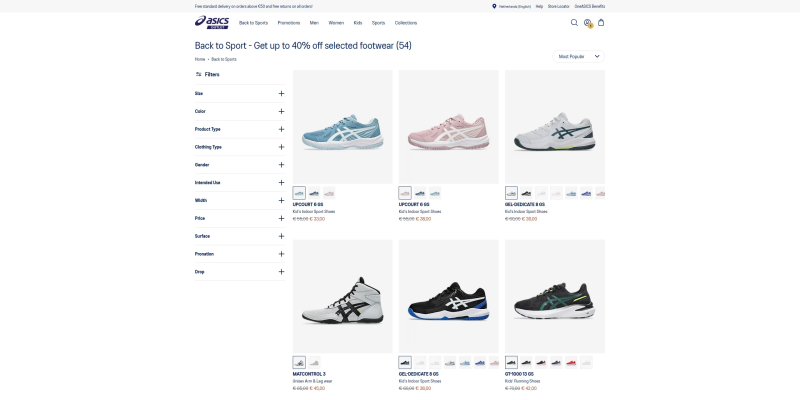Click the Back to Sports breadcrumb
The width and height of the screenshot is (800, 400).
[224, 59]
